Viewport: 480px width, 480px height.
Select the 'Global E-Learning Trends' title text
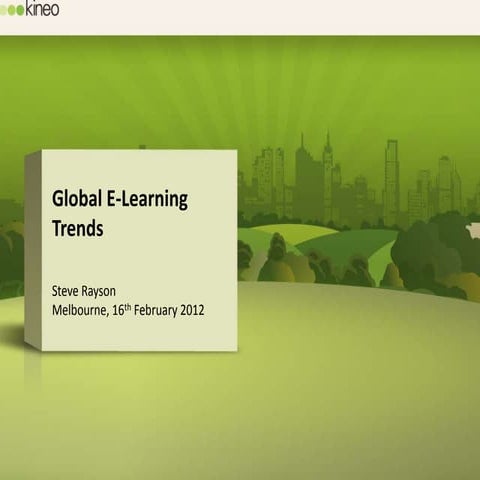point(120,213)
